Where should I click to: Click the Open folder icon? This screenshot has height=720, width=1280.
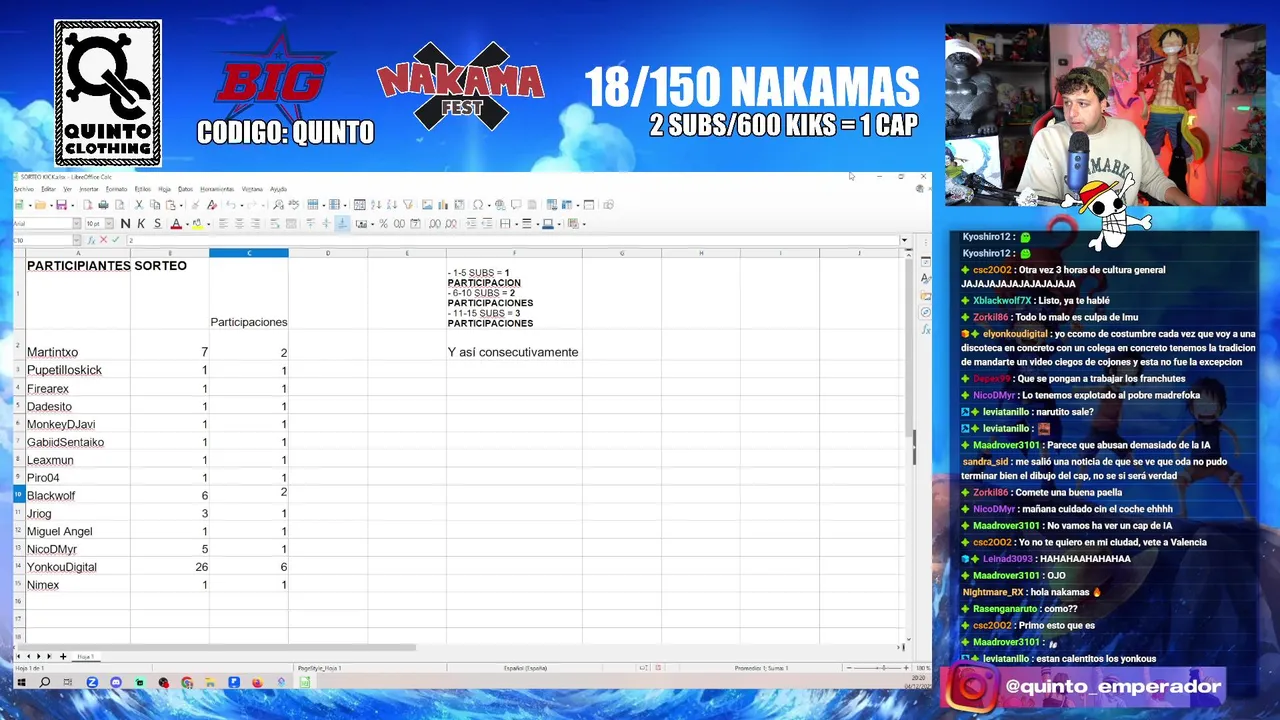point(40,205)
